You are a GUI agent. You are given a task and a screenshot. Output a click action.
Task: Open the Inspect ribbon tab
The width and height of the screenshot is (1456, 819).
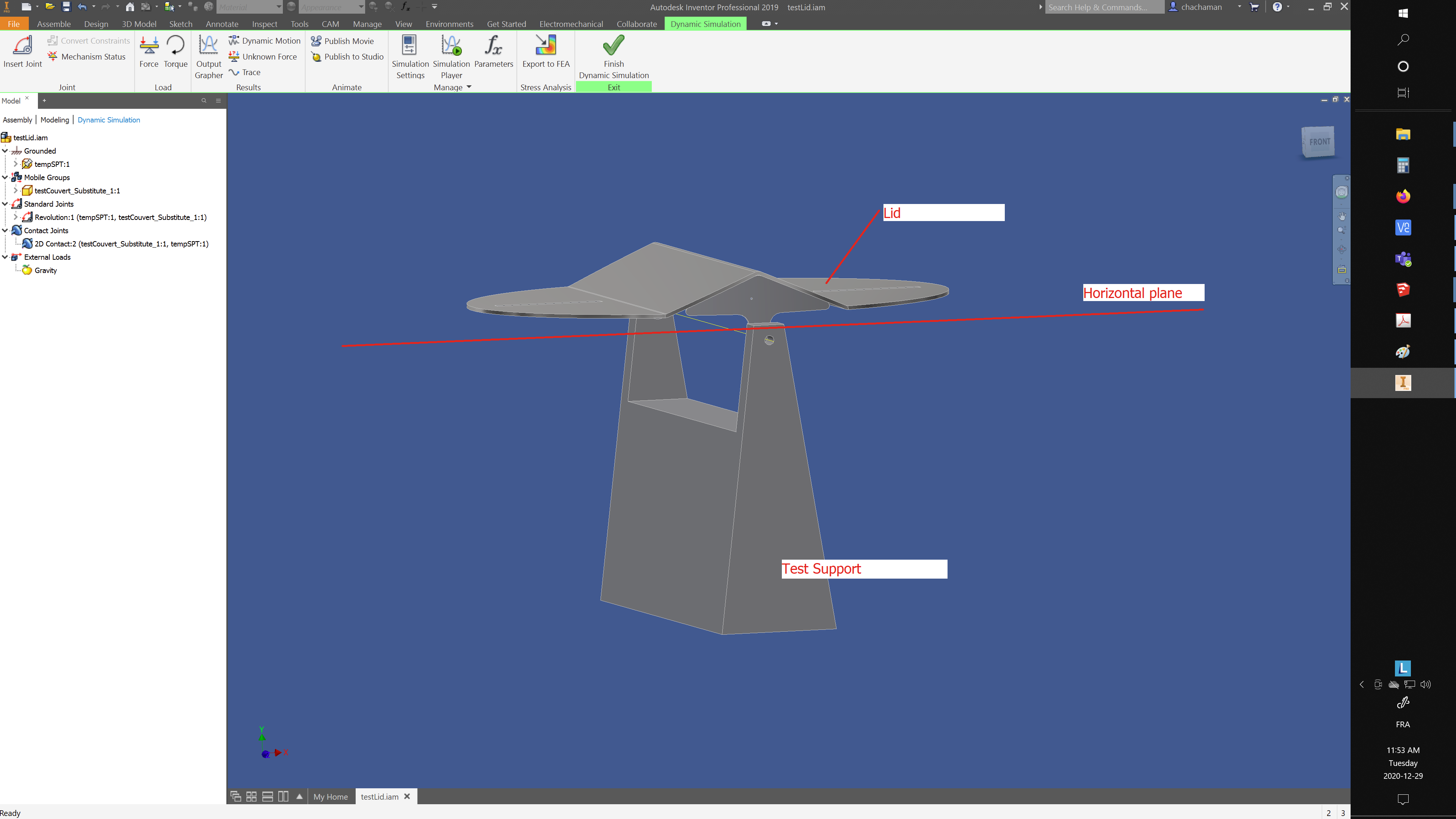tap(265, 24)
